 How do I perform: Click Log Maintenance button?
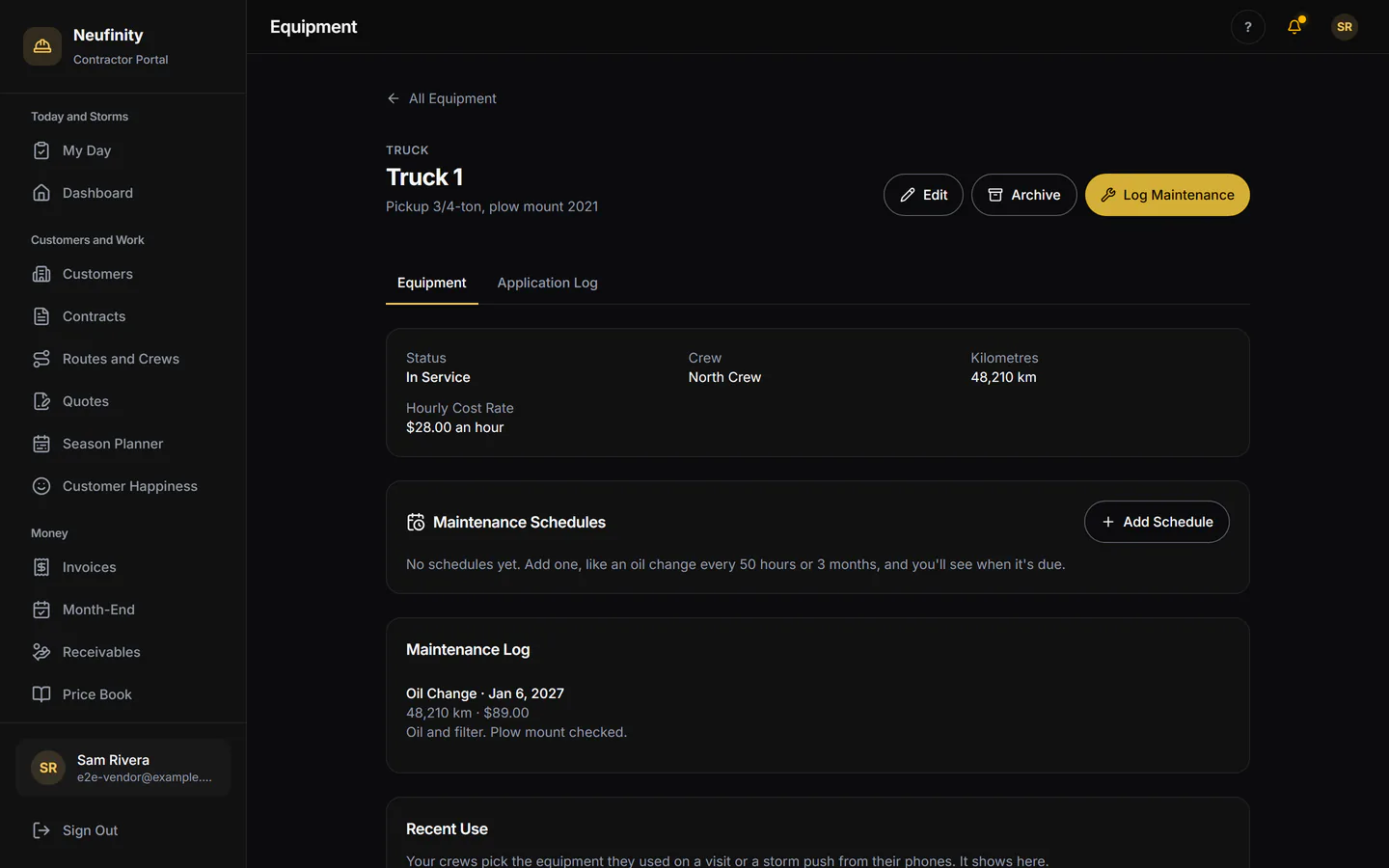[x=1167, y=195]
